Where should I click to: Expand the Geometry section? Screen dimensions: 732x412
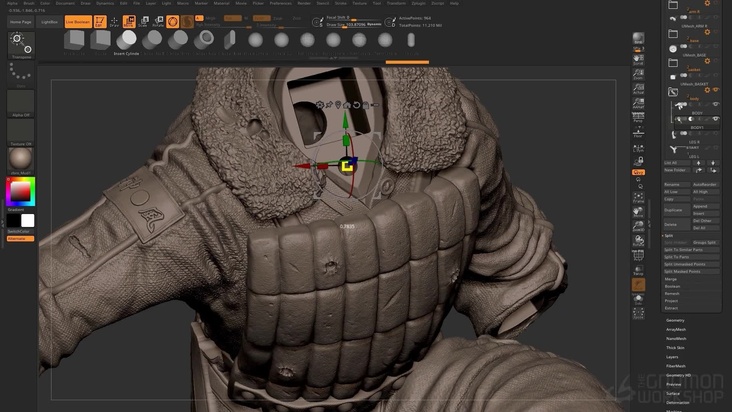(x=675, y=320)
